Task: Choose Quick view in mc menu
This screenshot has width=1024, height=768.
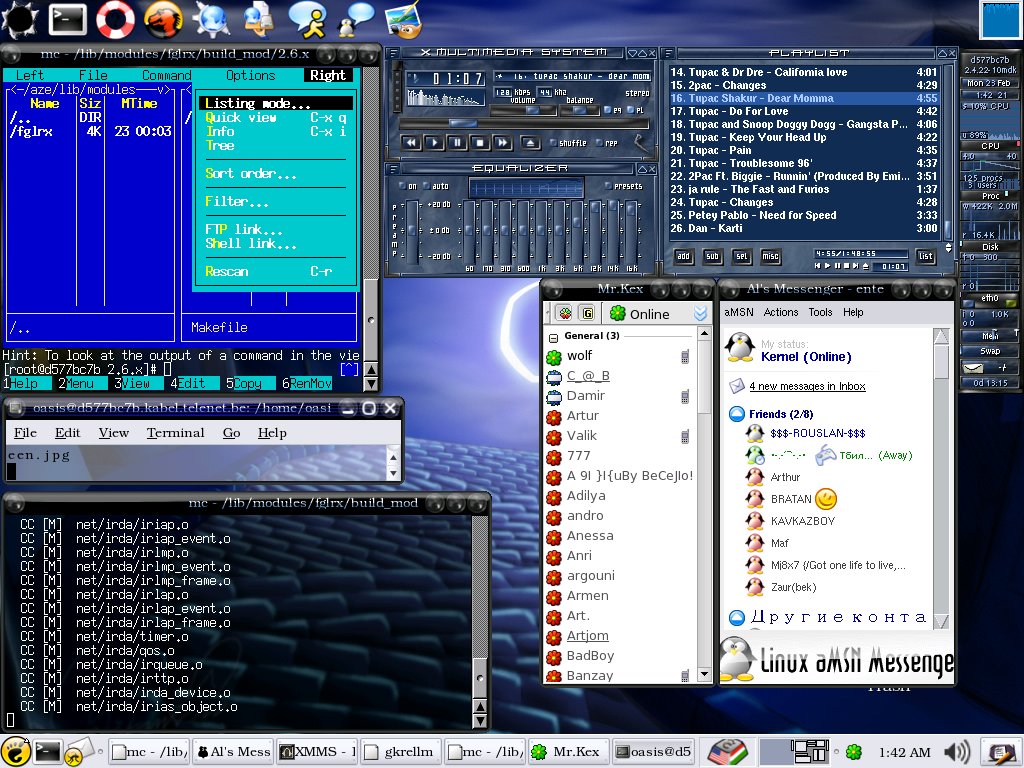Action: pyautogui.click(x=276, y=118)
